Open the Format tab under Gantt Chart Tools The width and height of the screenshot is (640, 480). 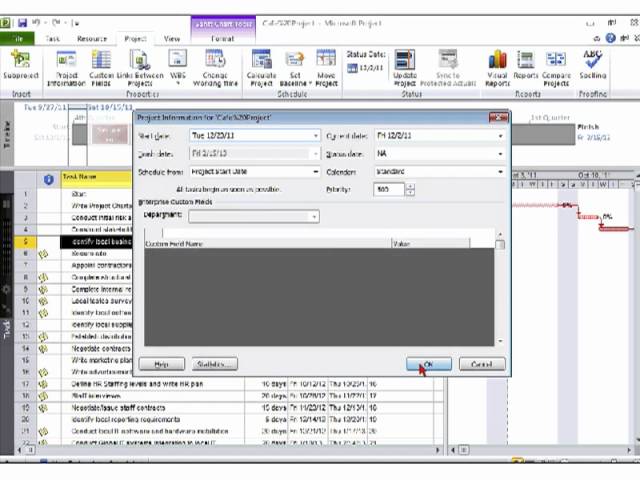pos(223,38)
